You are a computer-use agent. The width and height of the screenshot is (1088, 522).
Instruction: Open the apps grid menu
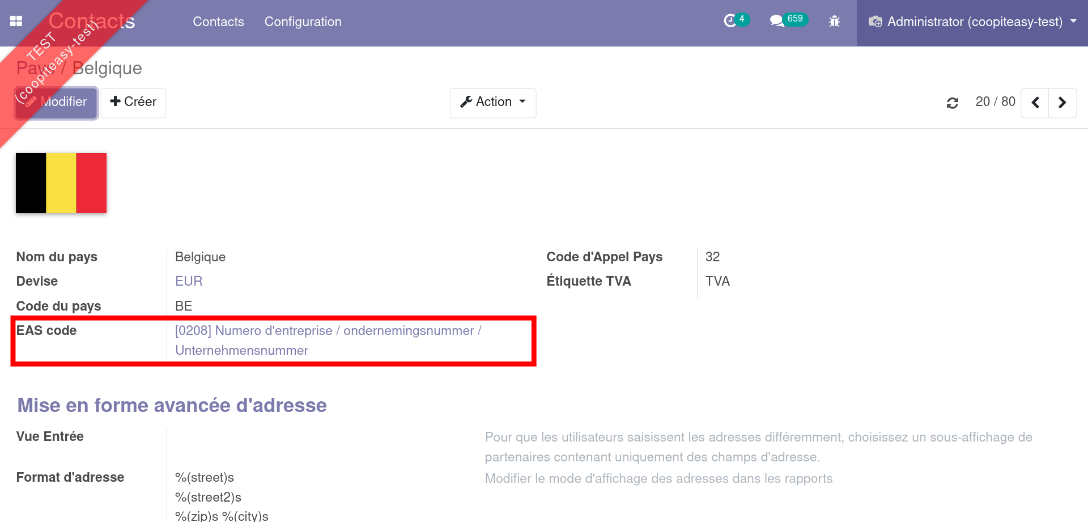coord(17,21)
